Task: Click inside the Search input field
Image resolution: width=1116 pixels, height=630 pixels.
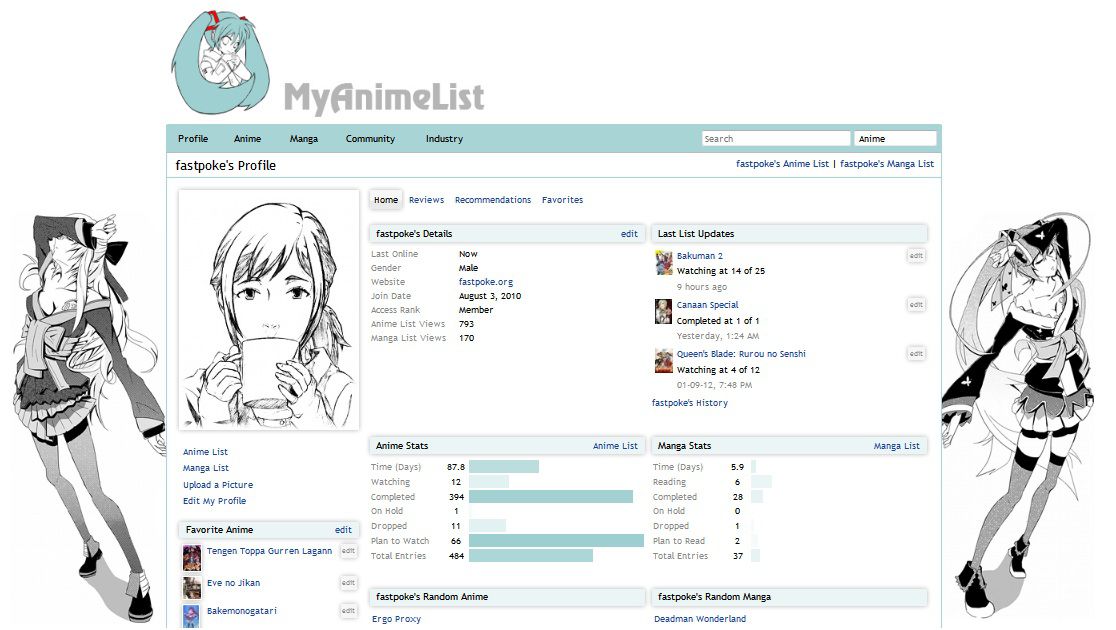Action: 775,138
